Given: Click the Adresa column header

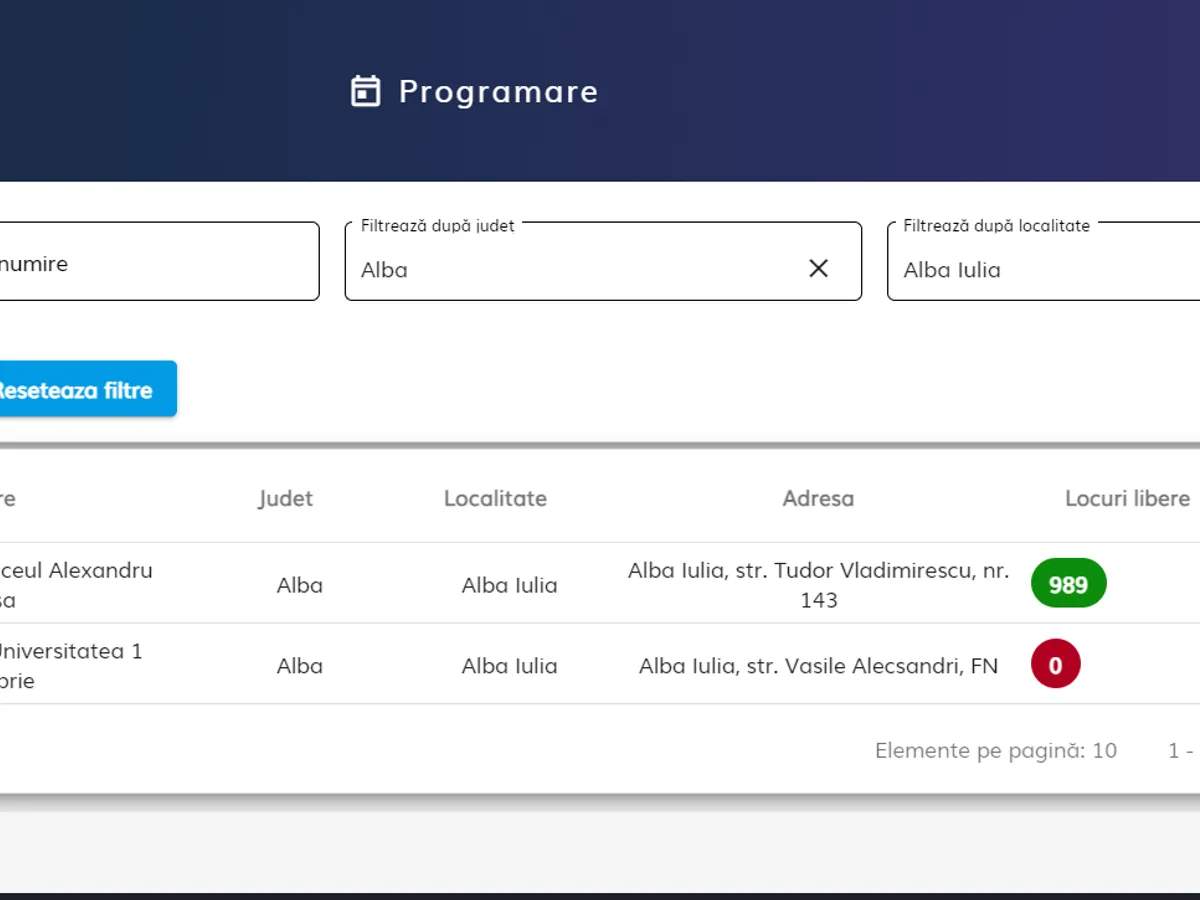Looking at the screenshot, I should (x=818, y=499).
